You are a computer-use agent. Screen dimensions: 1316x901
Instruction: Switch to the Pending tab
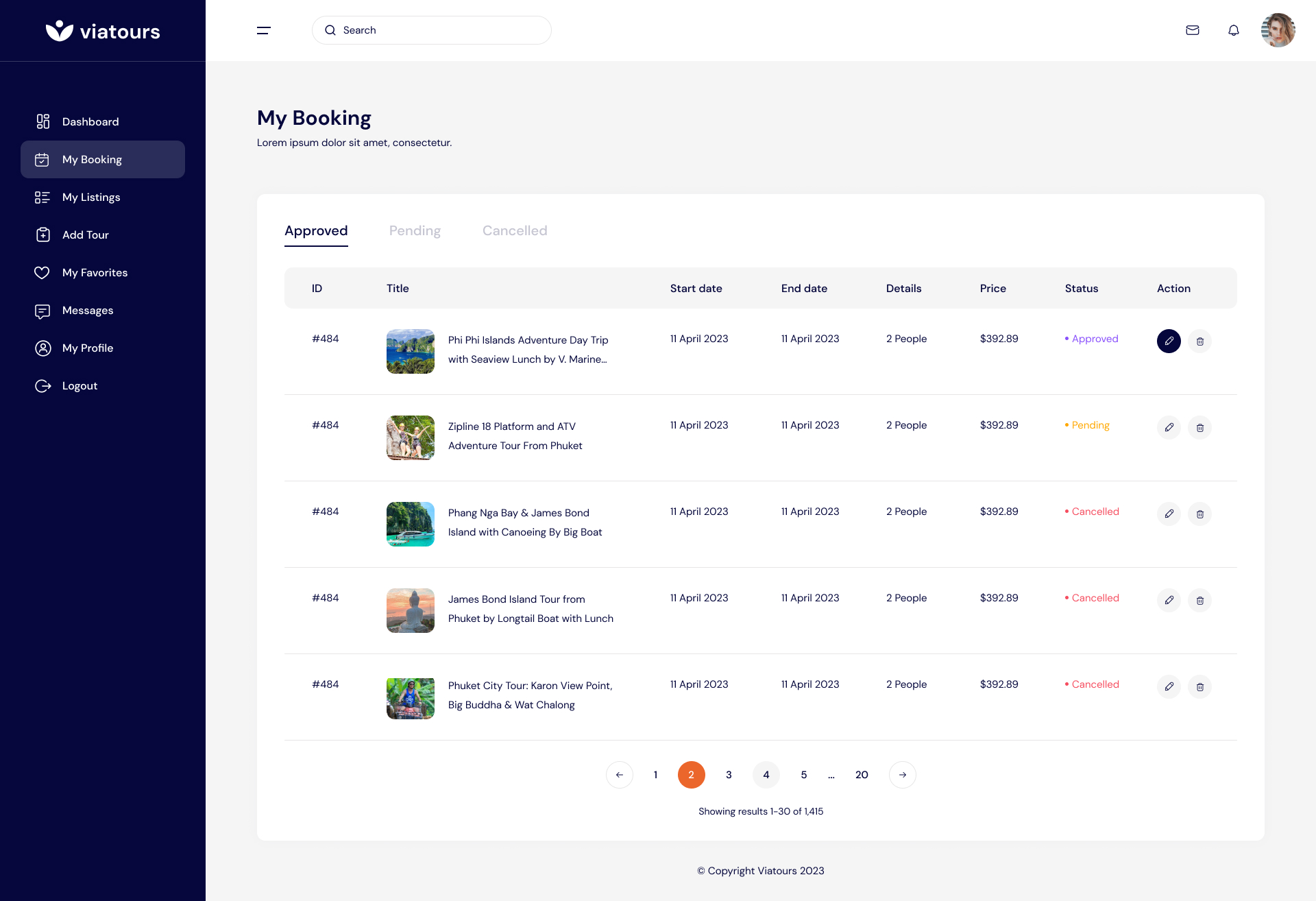click(415, 230)
